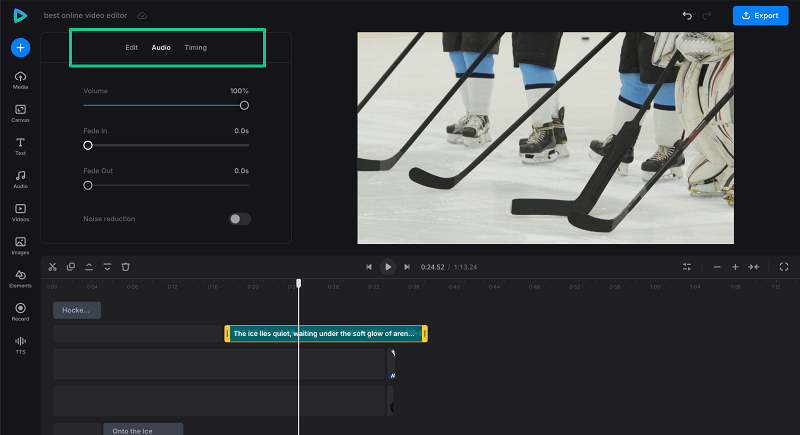
Task: Select the Hocke... clip on timeline
Action: pos(77,310)
